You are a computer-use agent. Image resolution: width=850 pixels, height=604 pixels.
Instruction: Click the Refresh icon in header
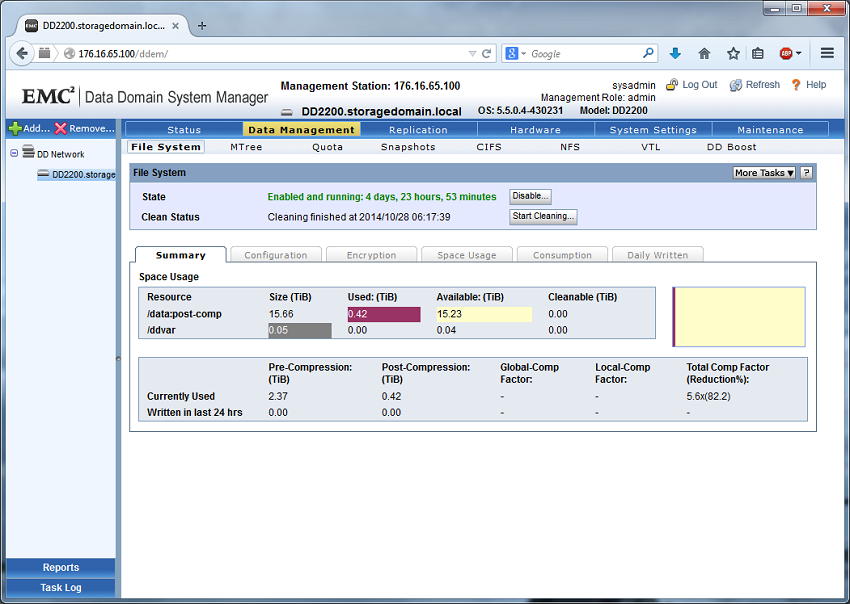coord(736,85)
